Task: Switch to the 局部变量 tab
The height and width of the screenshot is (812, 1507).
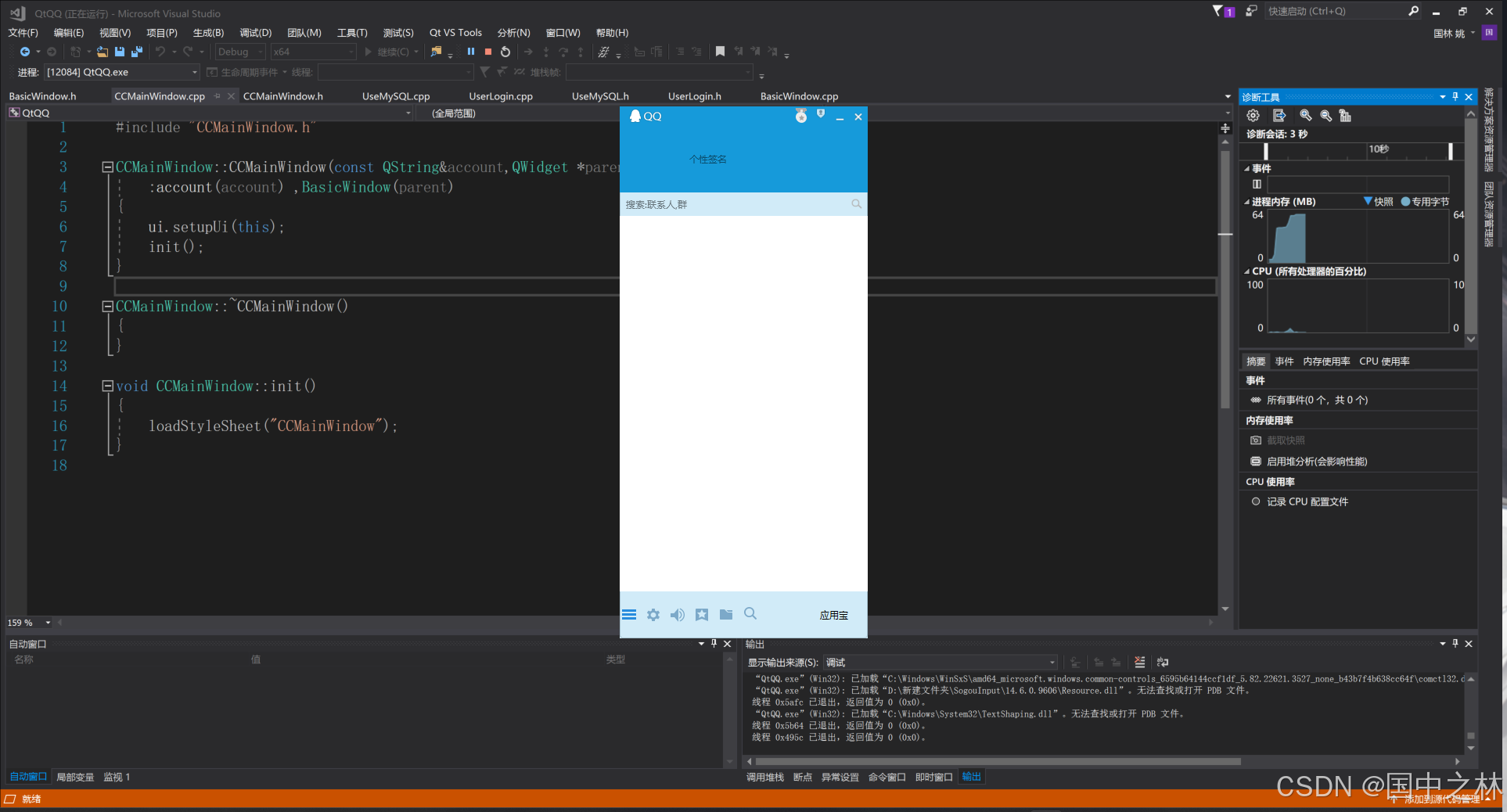Action: (x=75, y=777)
